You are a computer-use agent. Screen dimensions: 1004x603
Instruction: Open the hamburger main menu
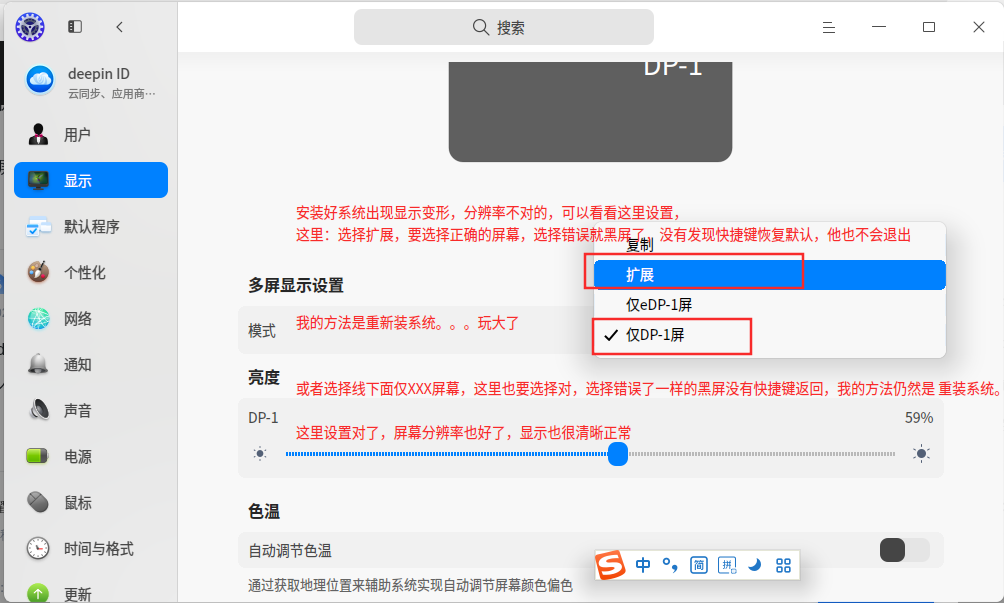829,27
